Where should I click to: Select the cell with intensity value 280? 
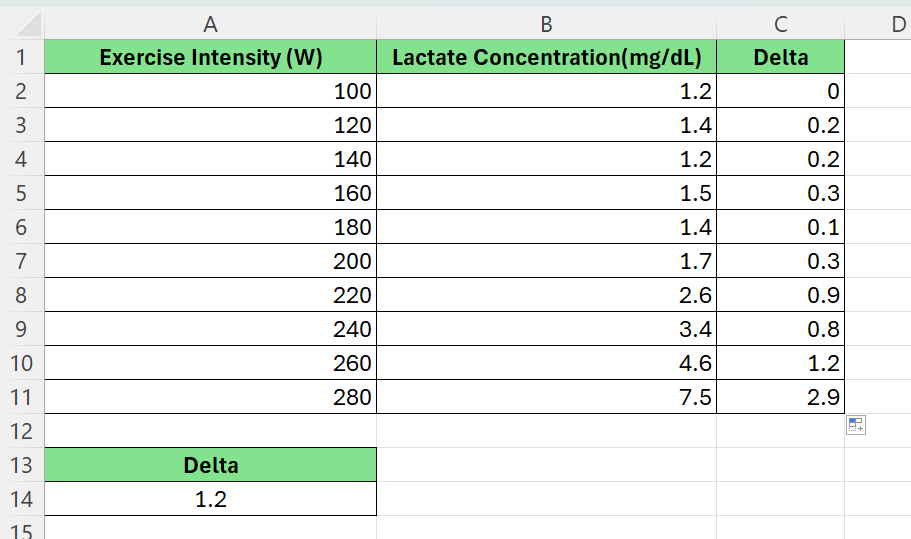[x=210, y=397]
